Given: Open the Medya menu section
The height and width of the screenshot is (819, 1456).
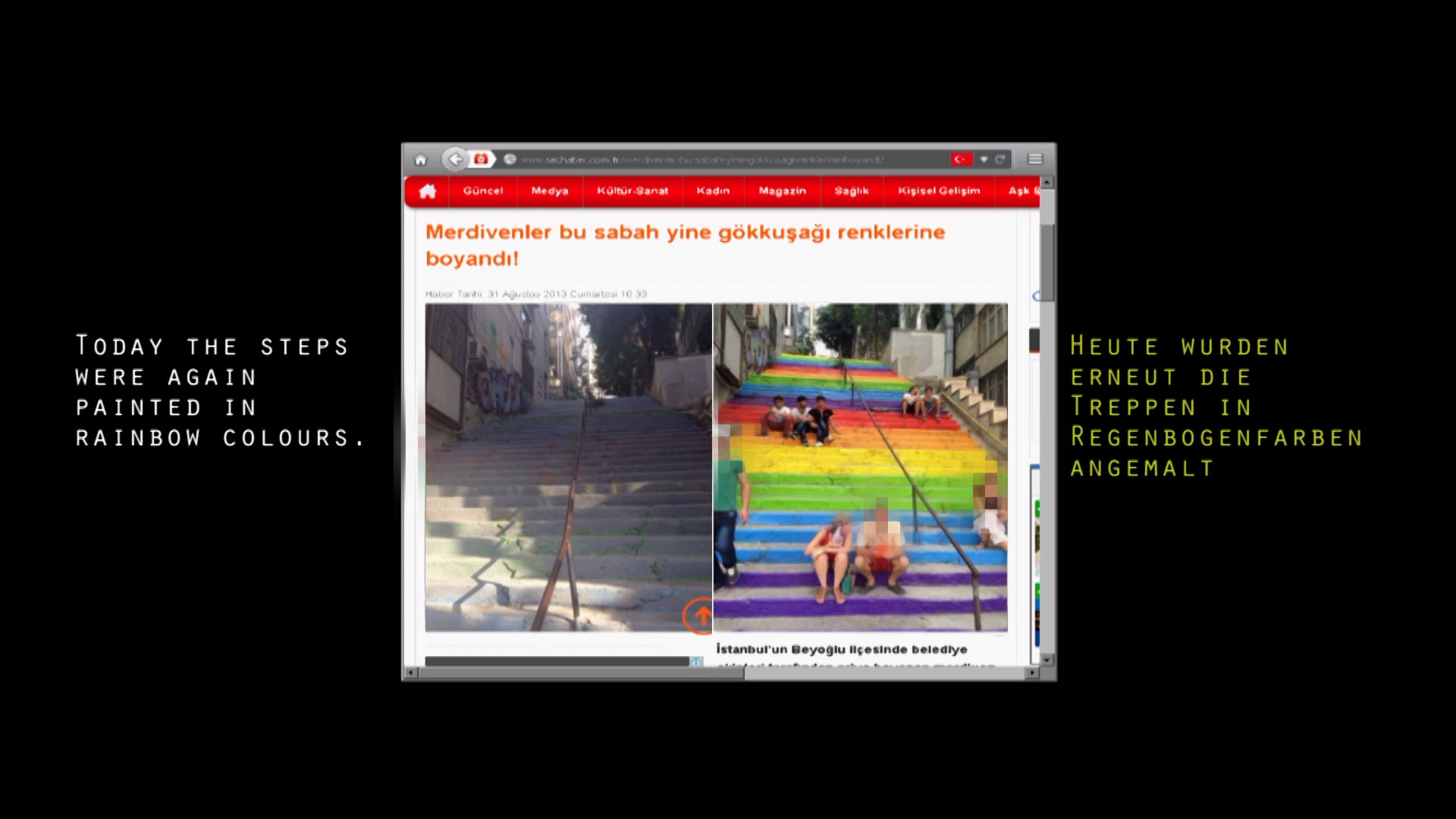Looking at the screenshot, I should [x=550, y=191].
